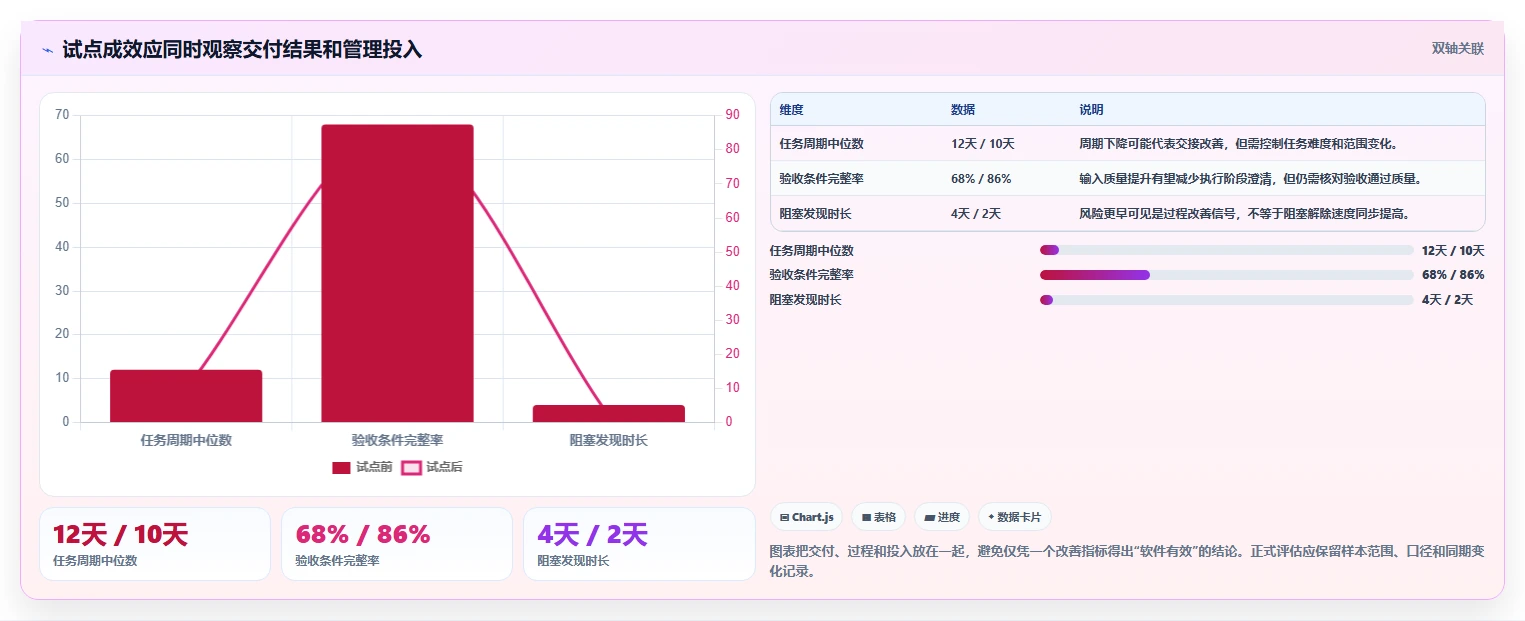The height and width of the screenshot is (621, 1525).
Task: Open the 4天 / 2天 data card
Action: coord(639,544)
